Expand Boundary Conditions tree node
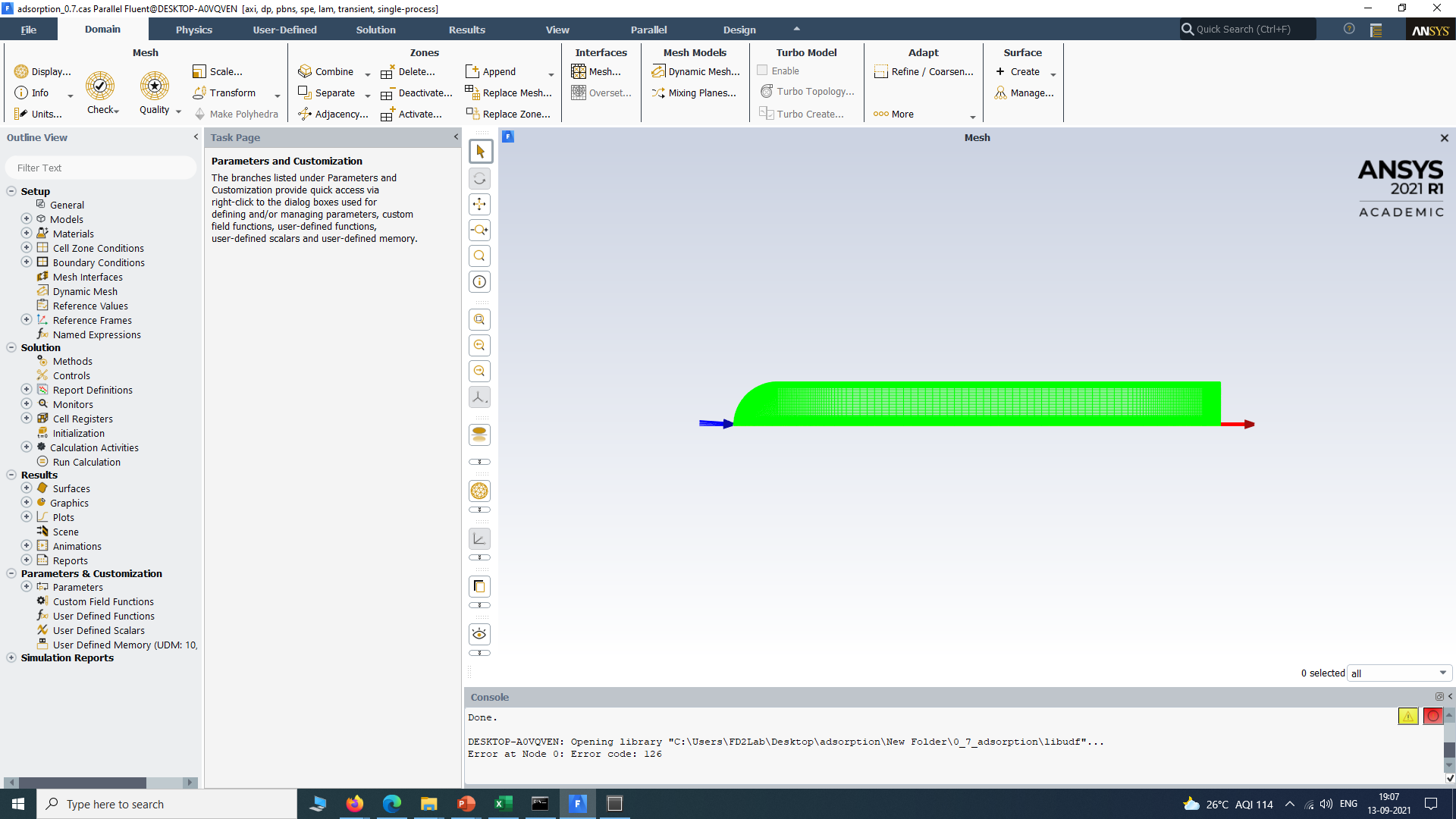The image size is (1456, 819). point(27,262)
